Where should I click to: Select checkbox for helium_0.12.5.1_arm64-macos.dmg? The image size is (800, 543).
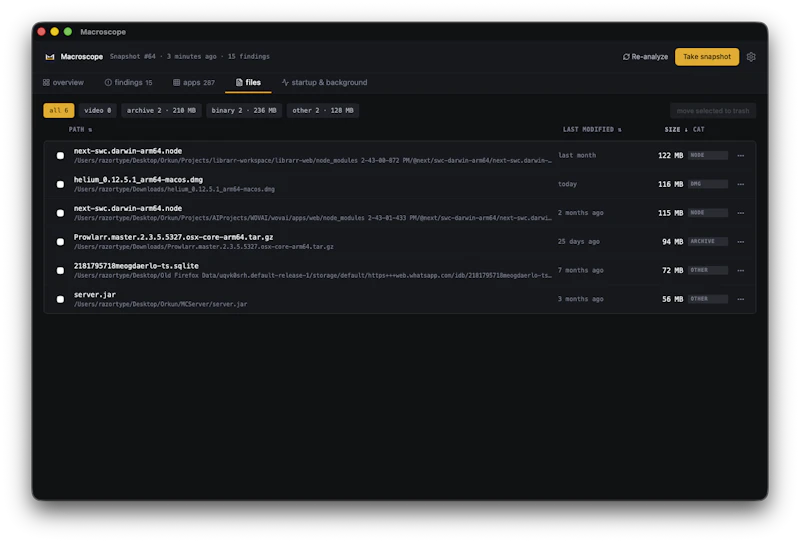[60, 184]
